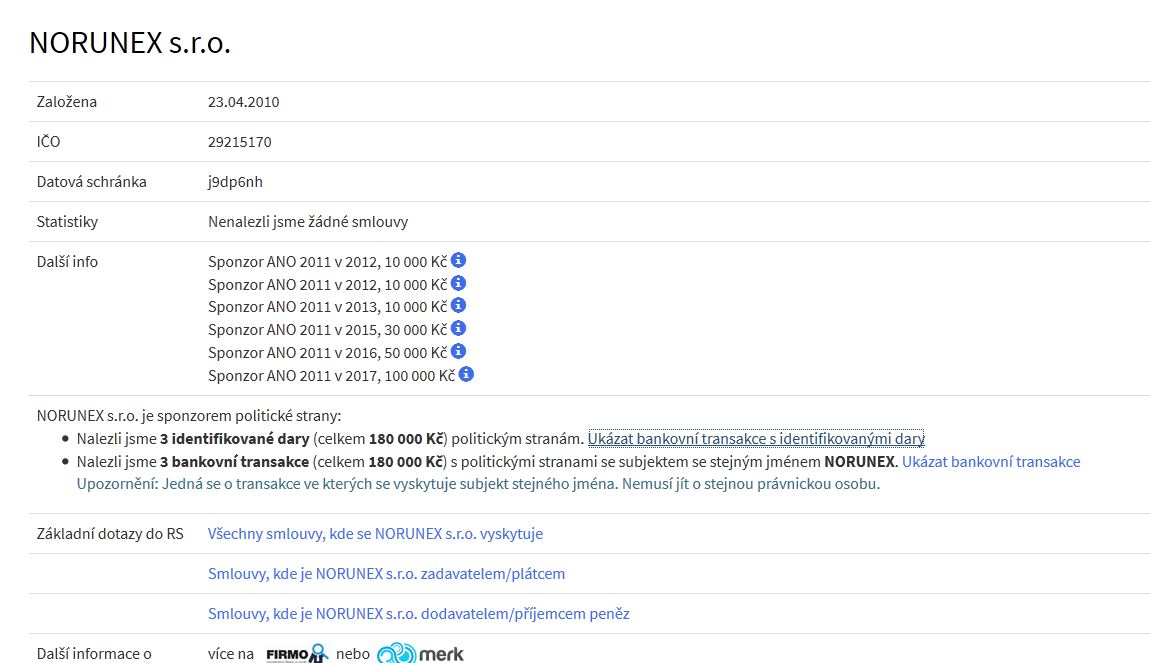Click 'Sponzor ANO 2011 v 2013, 10 000 Kč' text
Viewport: 1150px width, 663px height.
[327, 307]
